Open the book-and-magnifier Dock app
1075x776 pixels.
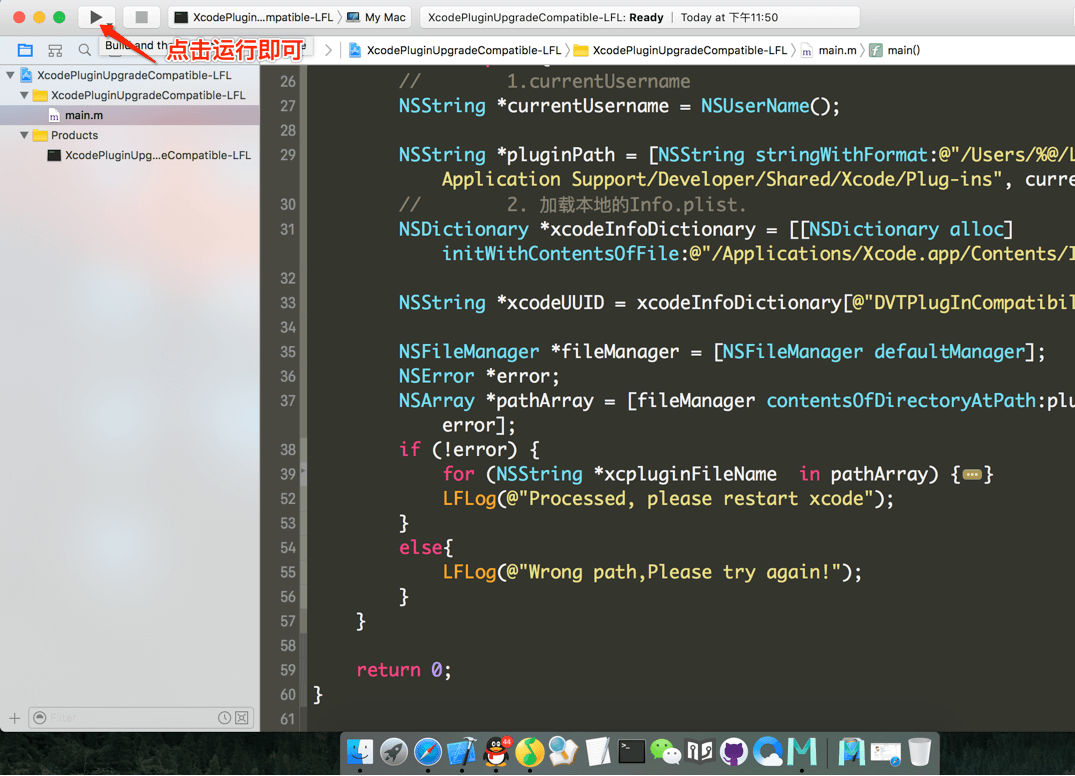(564, 752)
